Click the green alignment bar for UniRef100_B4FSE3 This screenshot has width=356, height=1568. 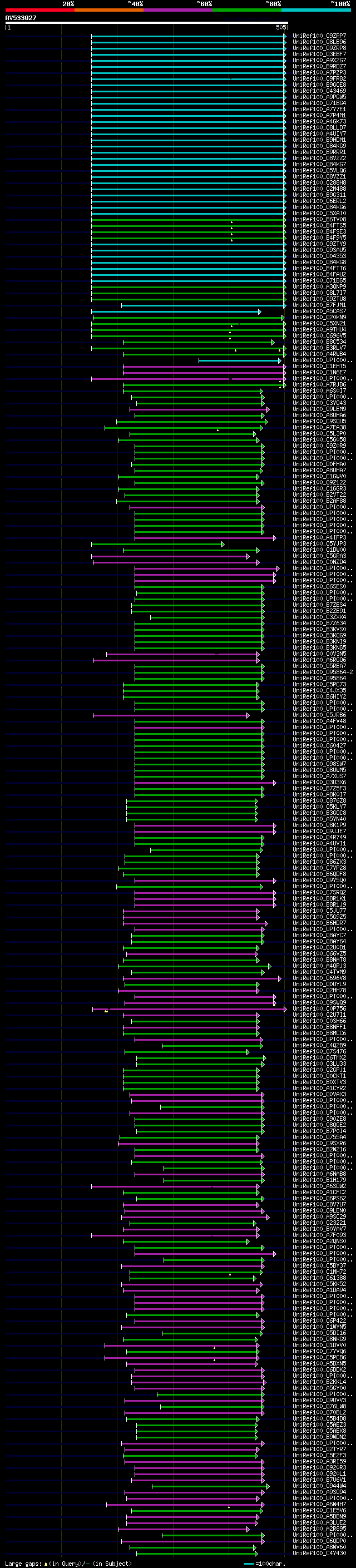(x=189, y=232)
